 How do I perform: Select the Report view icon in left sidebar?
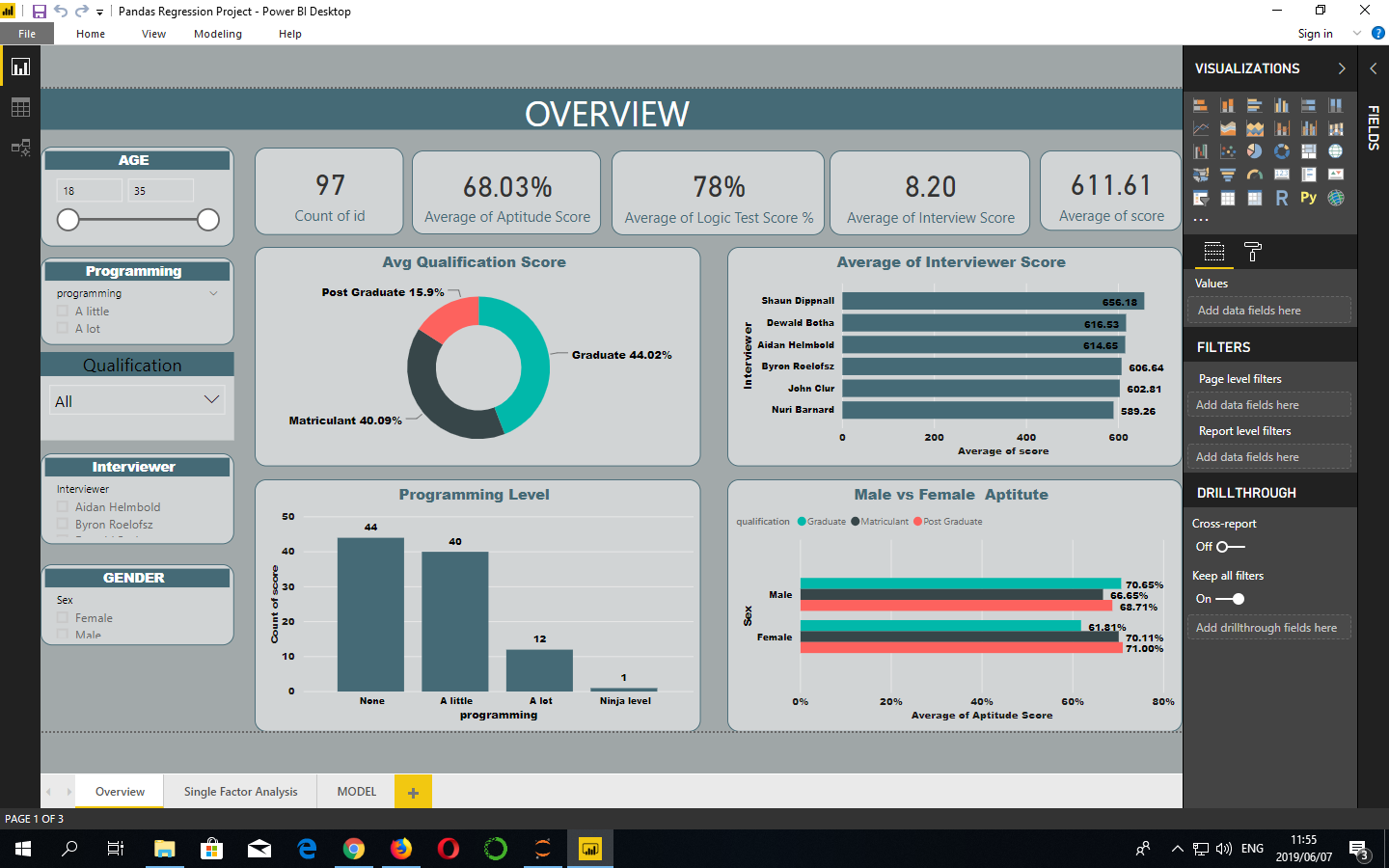tap(20, 66)
